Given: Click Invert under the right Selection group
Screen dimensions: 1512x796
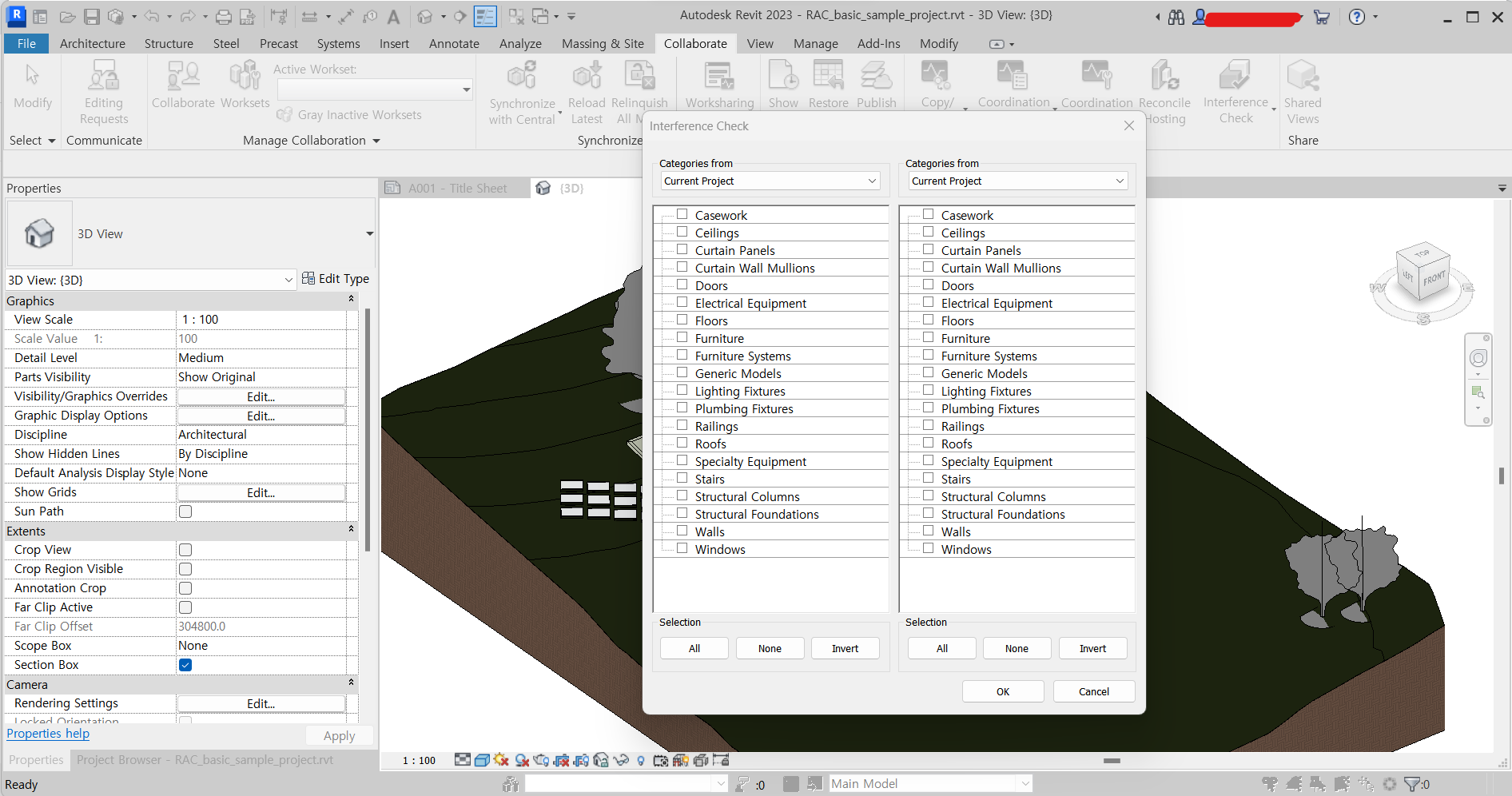Looking at the screenshot, I should click(x=1092, y=648).
